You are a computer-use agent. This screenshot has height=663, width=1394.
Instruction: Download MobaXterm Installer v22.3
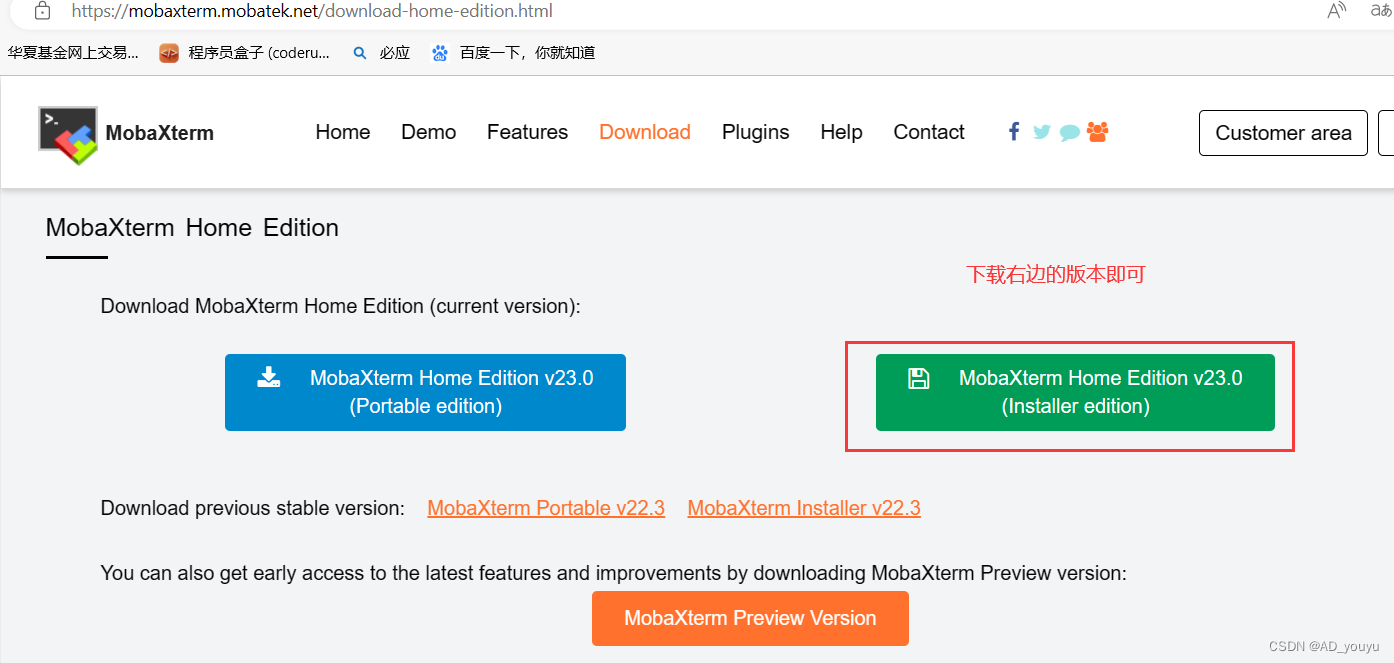click(803, 508)
